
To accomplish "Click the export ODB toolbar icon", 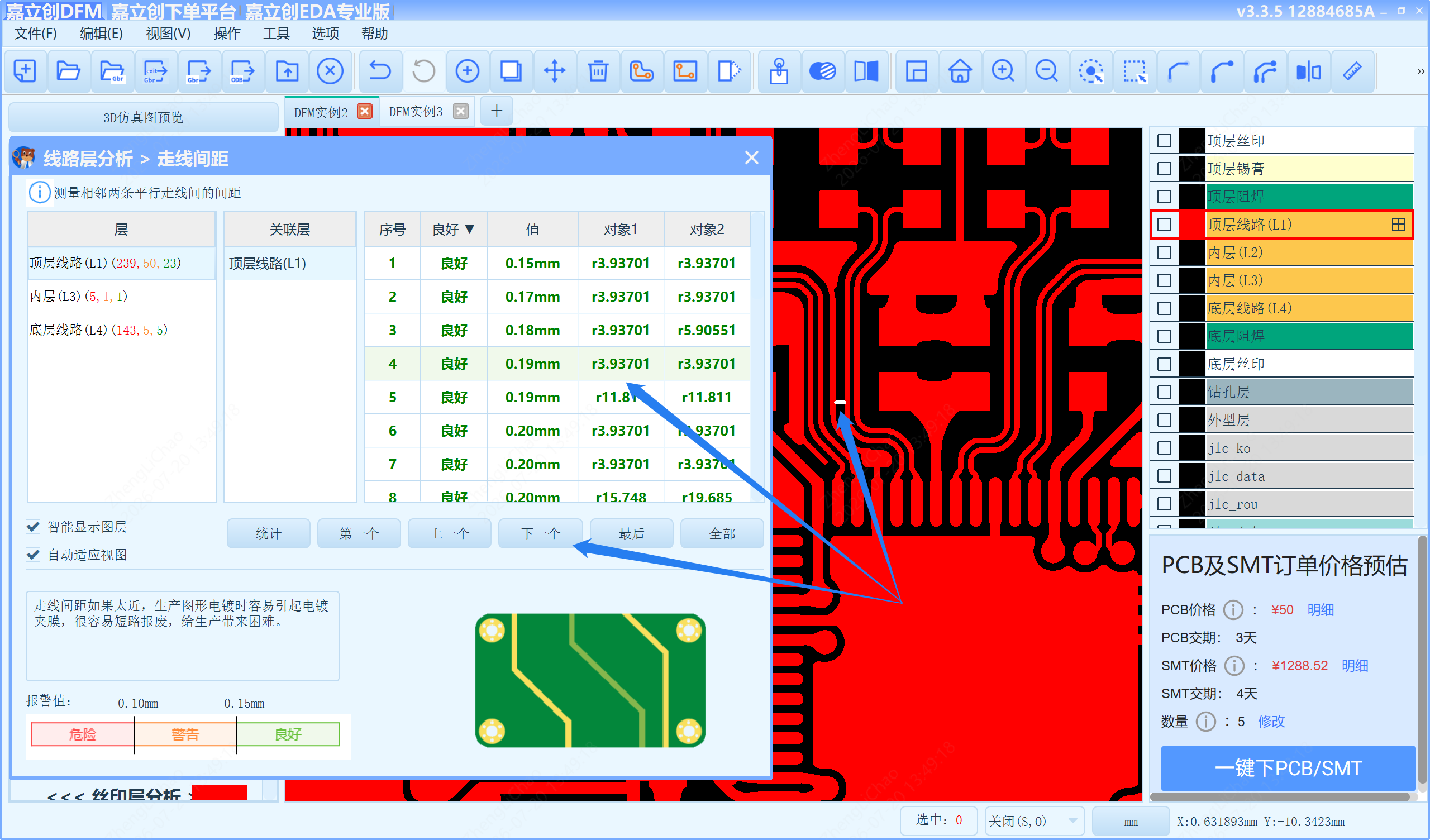I will coord(243,71).
